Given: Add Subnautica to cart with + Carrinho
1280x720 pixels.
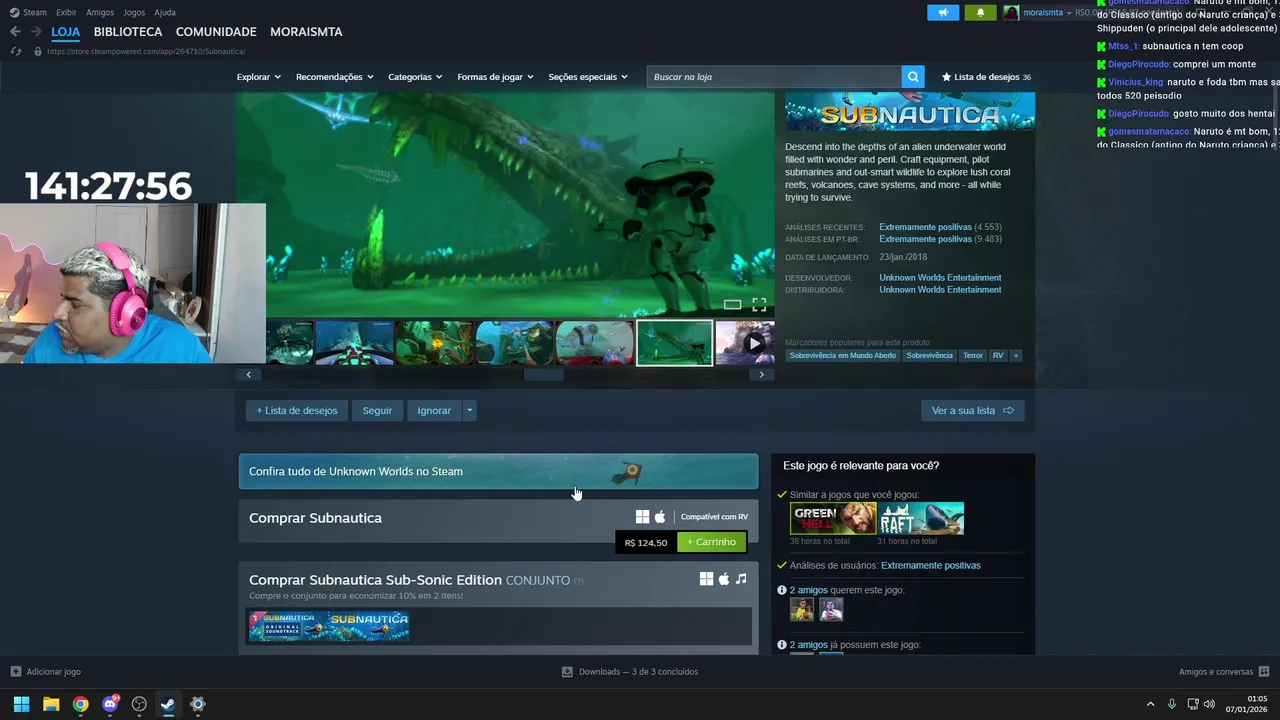Looking at the screenshot, I should click(711, 542).
